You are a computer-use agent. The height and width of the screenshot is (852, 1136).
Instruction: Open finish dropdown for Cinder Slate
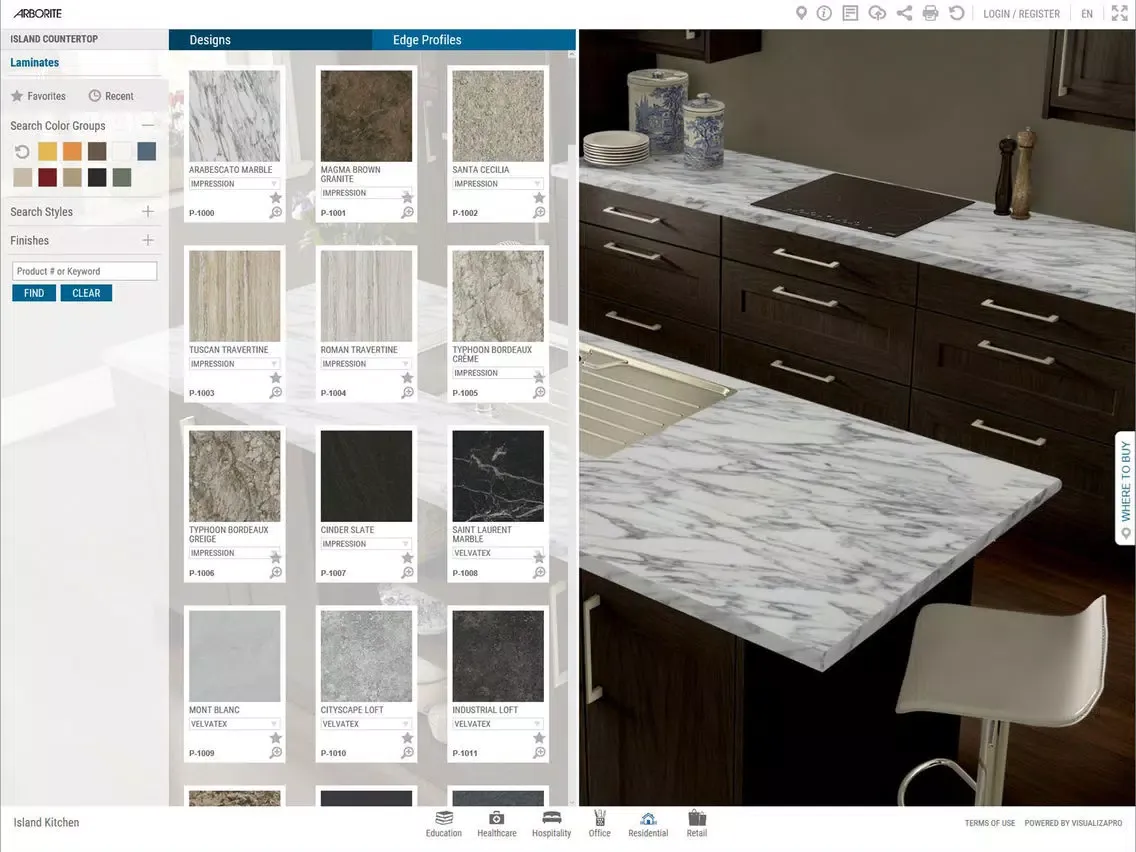point(366,544)
